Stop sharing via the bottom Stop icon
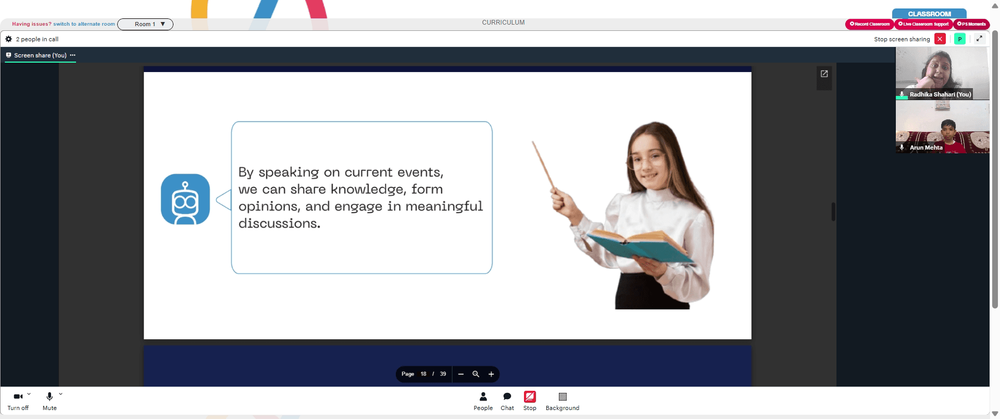1000x419 pixels. (530, 401)
